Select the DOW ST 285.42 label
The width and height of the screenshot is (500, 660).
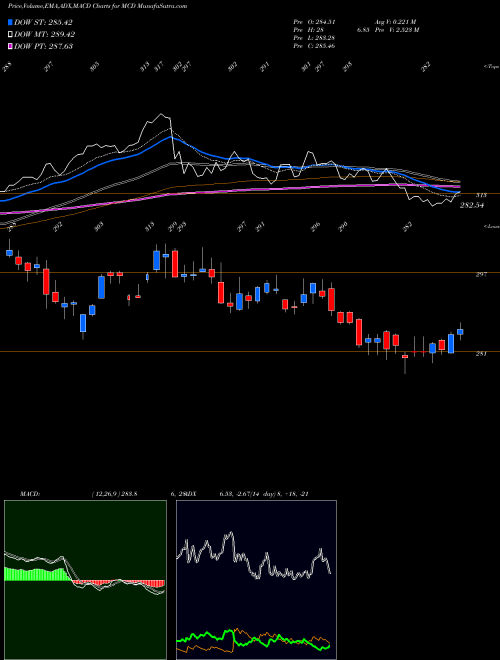pos(43,22)
